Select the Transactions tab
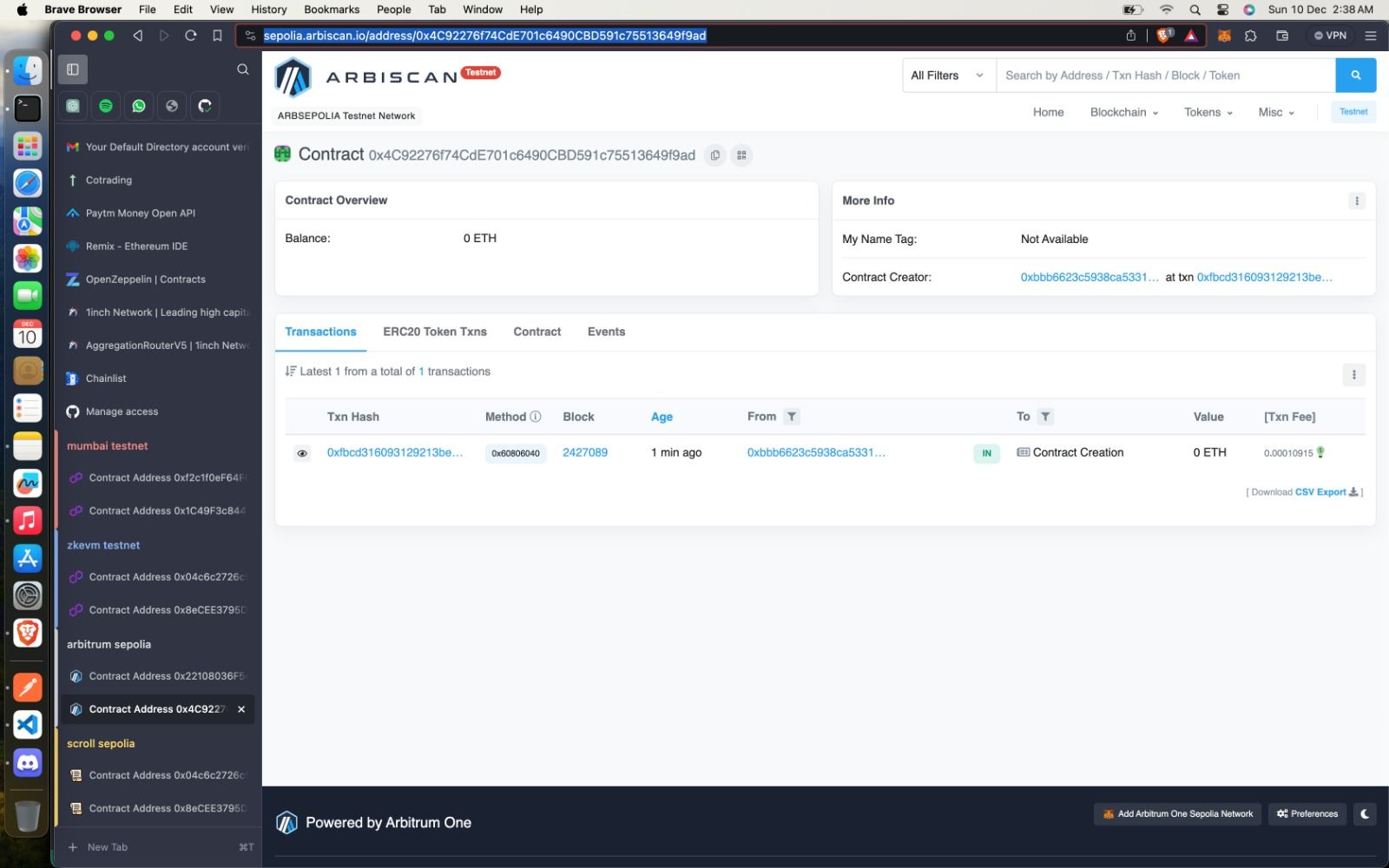This screenshot has width=1389, height=868. coord(320,332)
